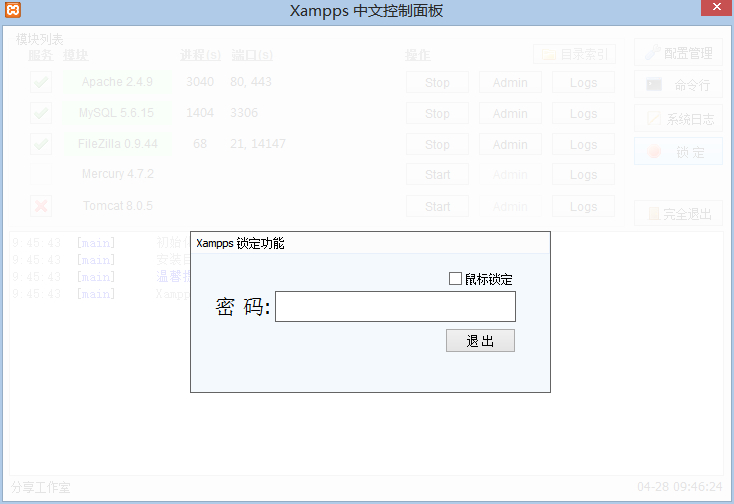Click the XAMPP logo icon in title bar
Viewport: 734px width, 504px height.
pos(13,10)
